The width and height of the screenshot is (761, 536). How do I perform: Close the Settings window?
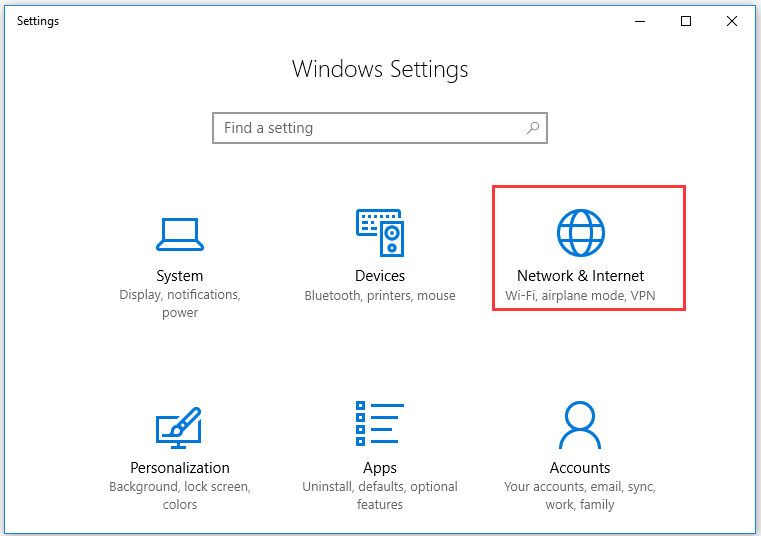coord(732,21)
